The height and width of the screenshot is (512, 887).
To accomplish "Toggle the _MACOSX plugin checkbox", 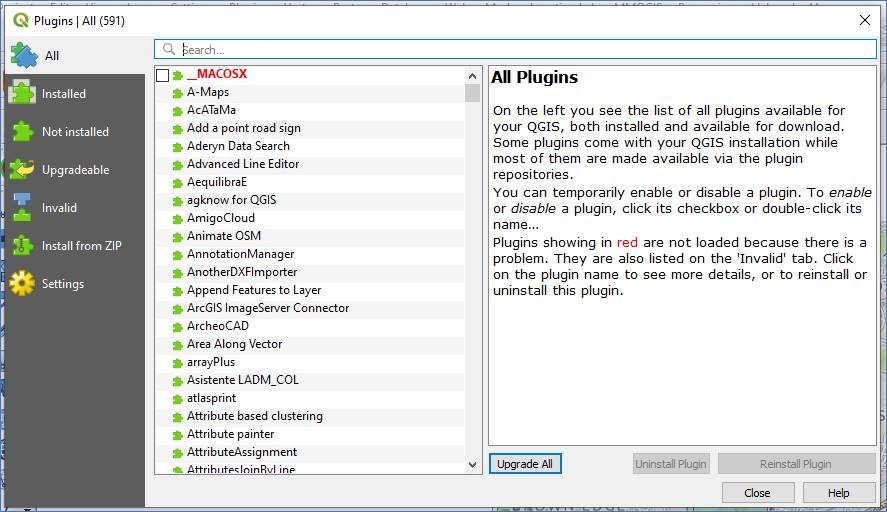I will pos(162,75).
